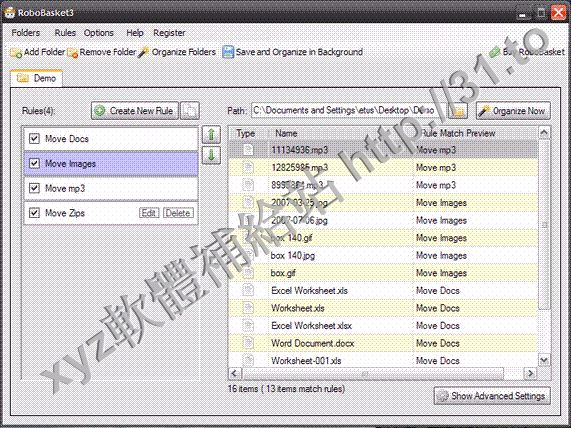Image resolution: width=571 pixels, height=428 pixels.
Task: Select file 12825986.mp3 name in the list
Action: (x=299, y=168)
